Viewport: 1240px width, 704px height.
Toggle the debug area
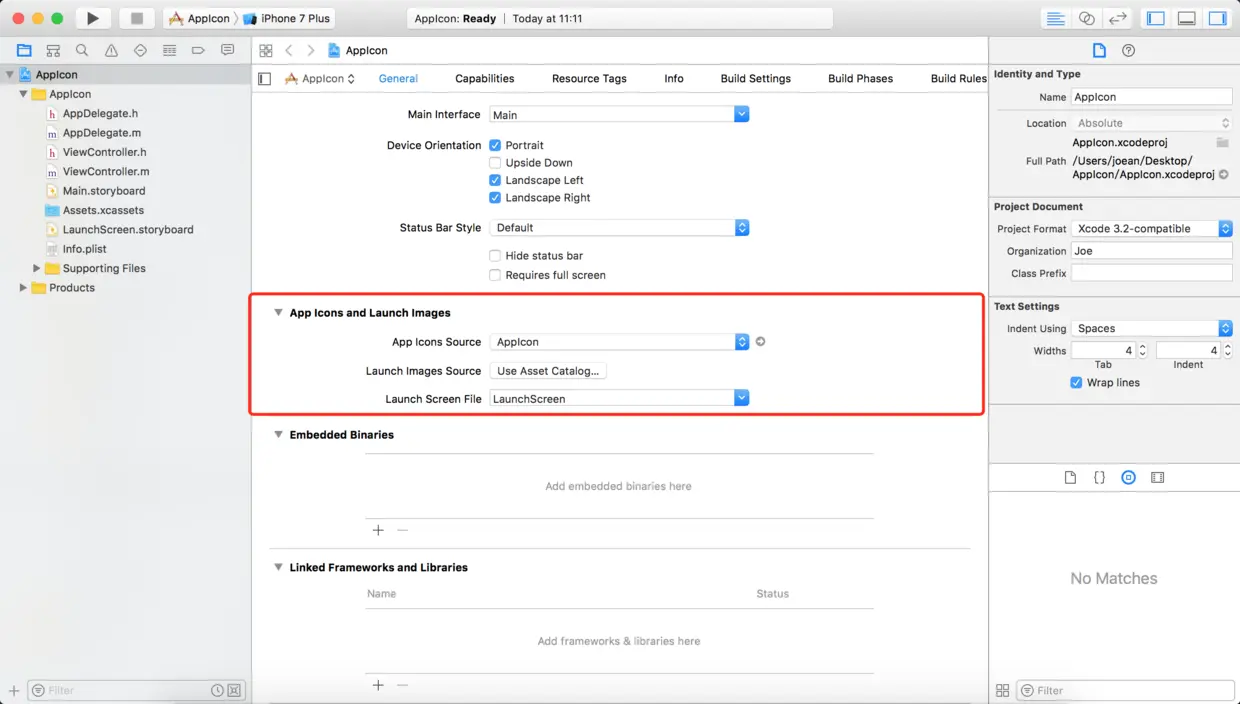click(1187, 18)
